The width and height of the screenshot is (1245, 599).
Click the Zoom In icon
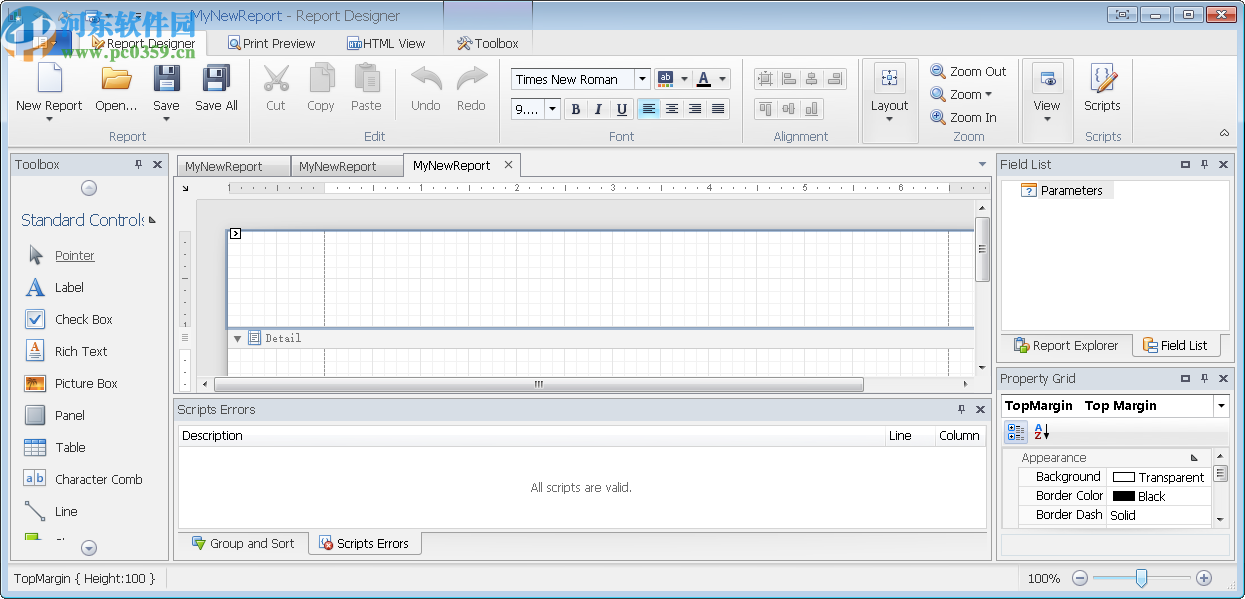click(938, 117)
